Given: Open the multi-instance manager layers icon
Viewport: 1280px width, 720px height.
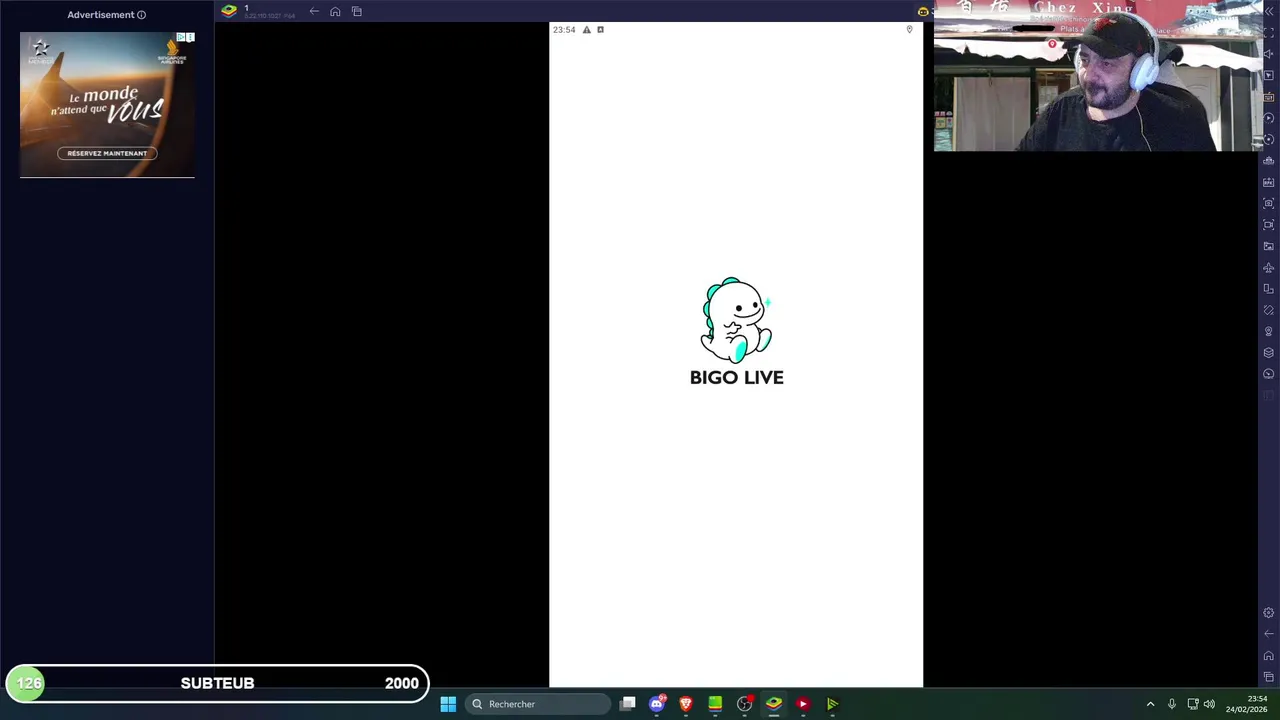Looking at the screenshot, I should click(x=1269, y=352).
